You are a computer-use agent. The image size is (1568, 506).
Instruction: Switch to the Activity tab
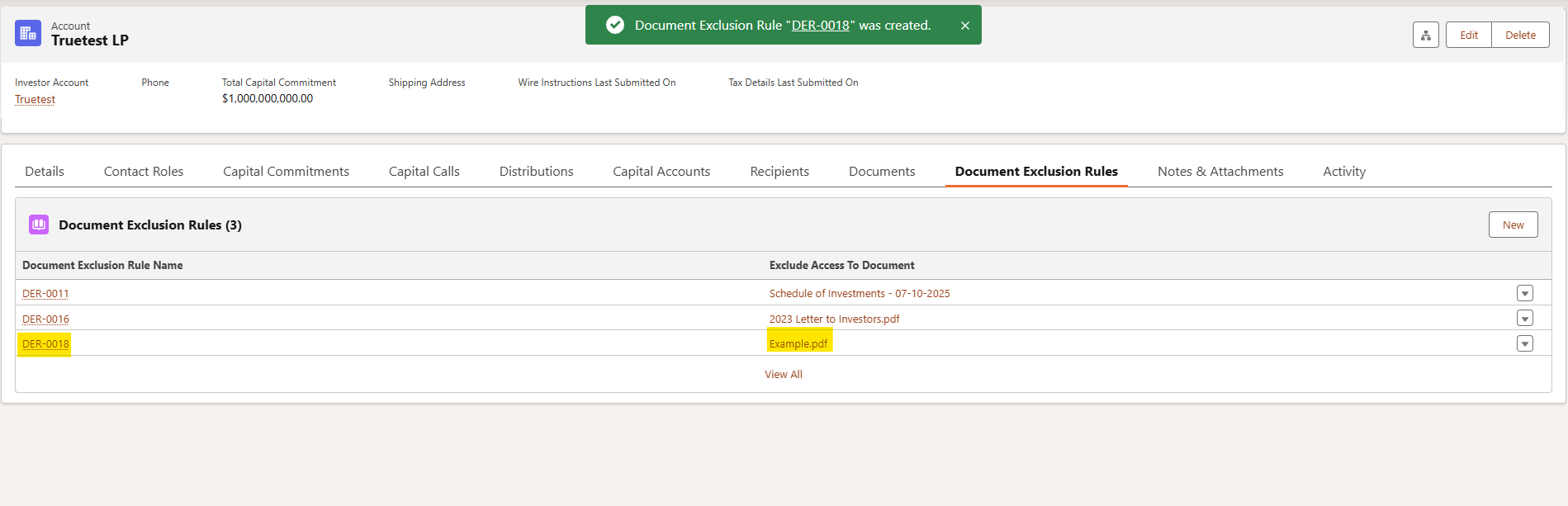(x=1344, y=171)
